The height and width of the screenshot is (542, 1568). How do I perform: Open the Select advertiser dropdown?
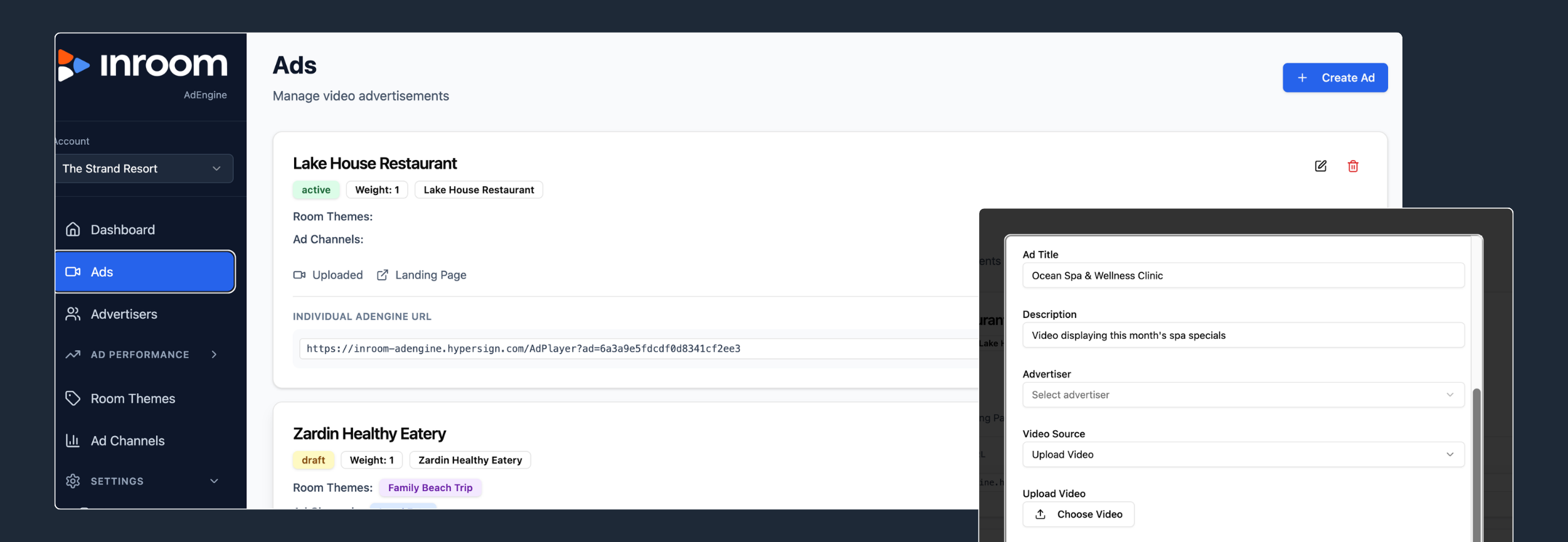[1243, 395]
